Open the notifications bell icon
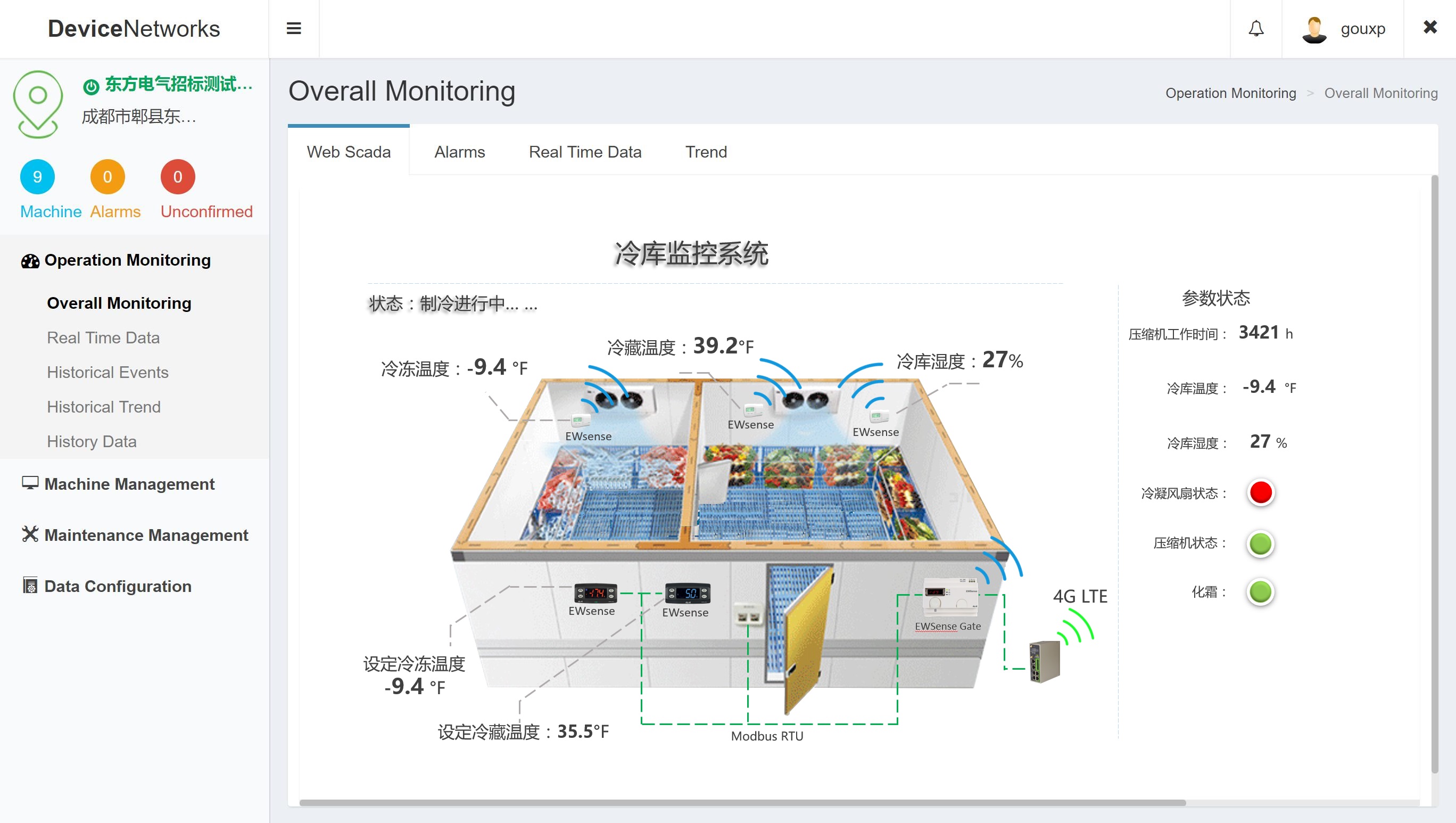The width and height of the screenshot is (1456, 823). 1255,28
